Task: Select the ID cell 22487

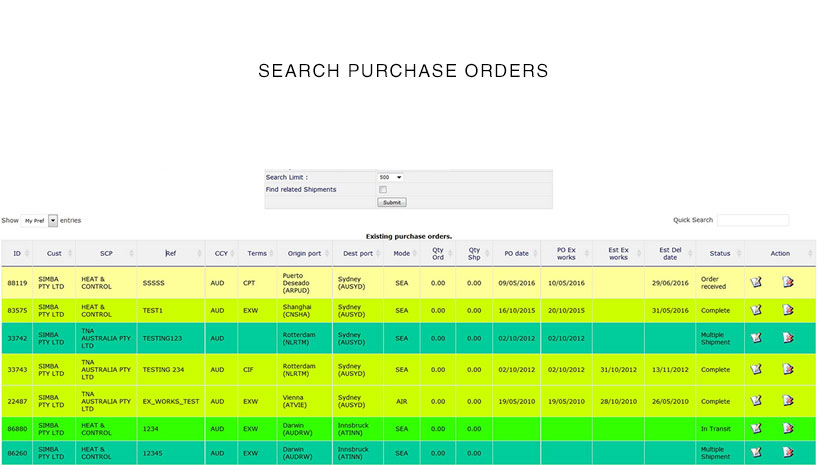Action: point(17,401)
